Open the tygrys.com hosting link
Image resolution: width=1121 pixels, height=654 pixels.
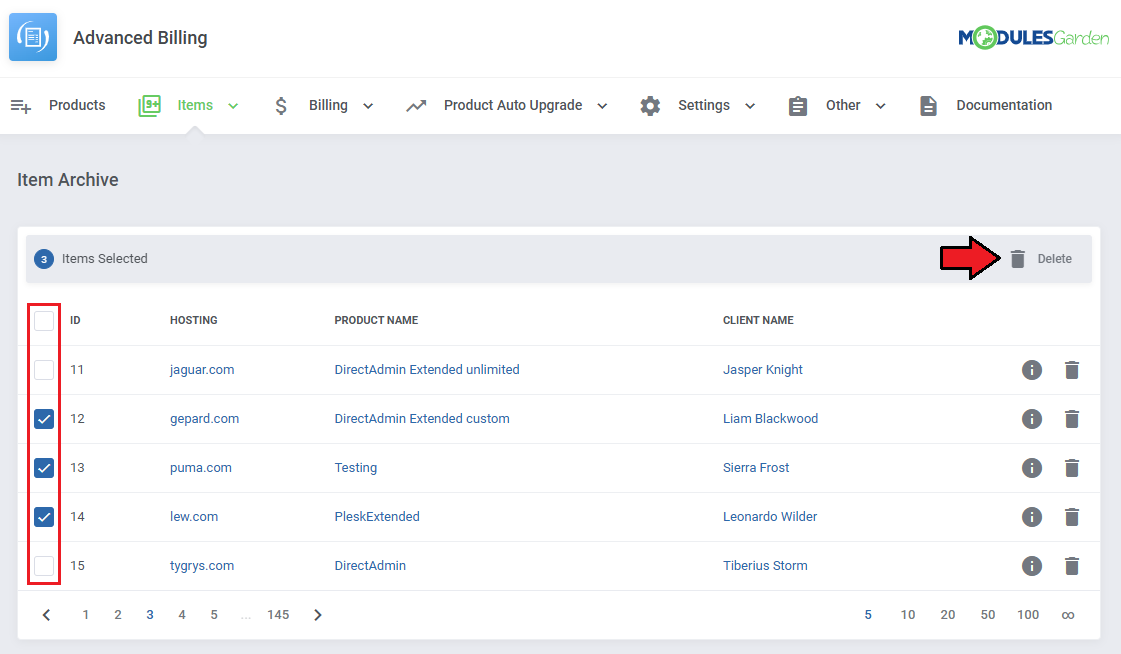pyautogui.click(x=202, y=566)
